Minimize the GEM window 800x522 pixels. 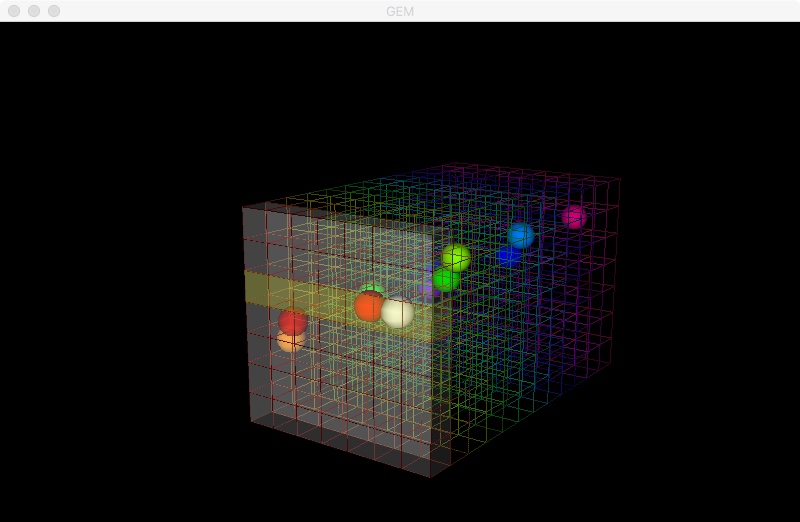coord(34,11)
